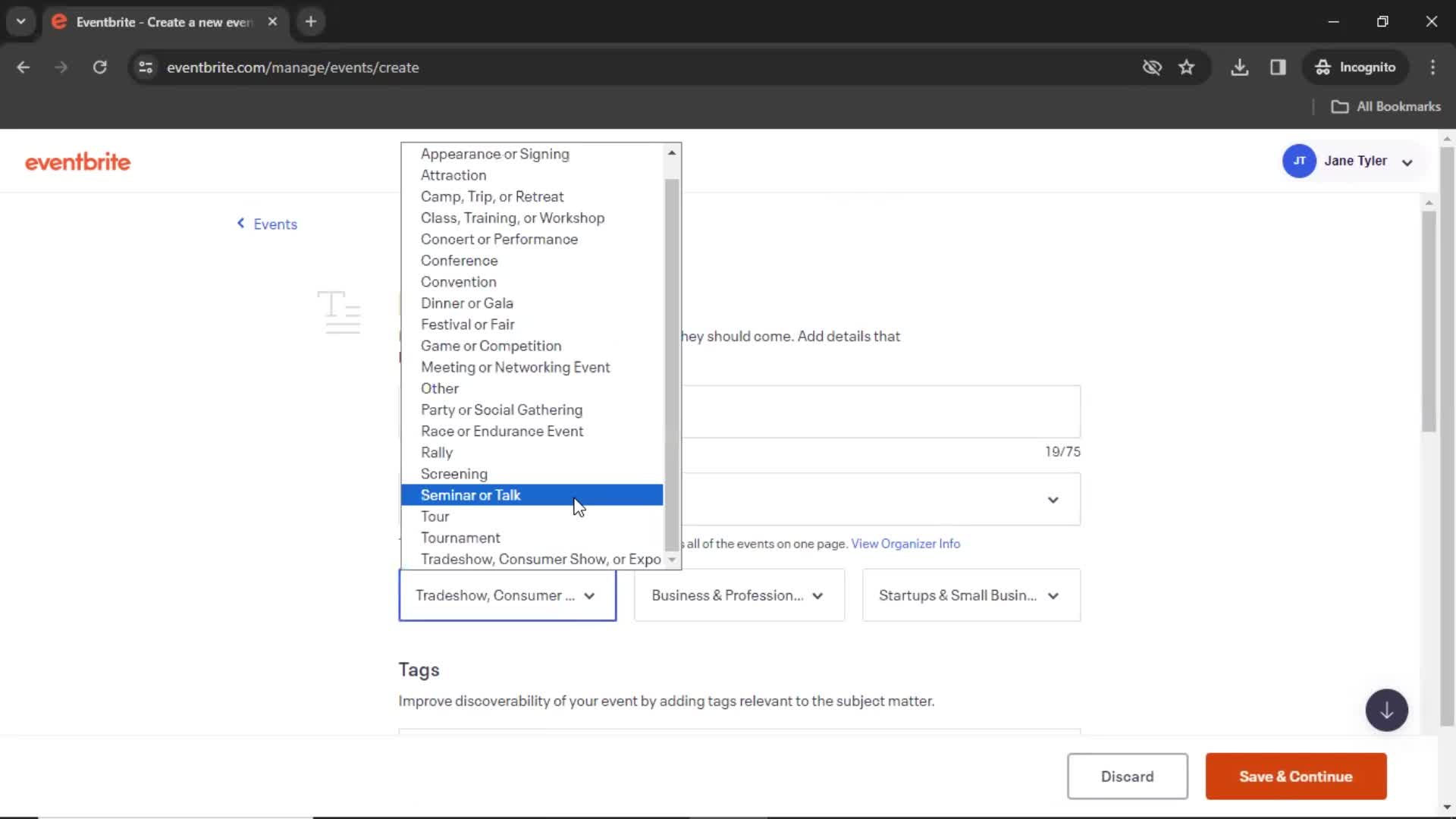Expand the organizer dropdown chevron
Viewport: 1456px width, 819px height.
click(1053, 500)
